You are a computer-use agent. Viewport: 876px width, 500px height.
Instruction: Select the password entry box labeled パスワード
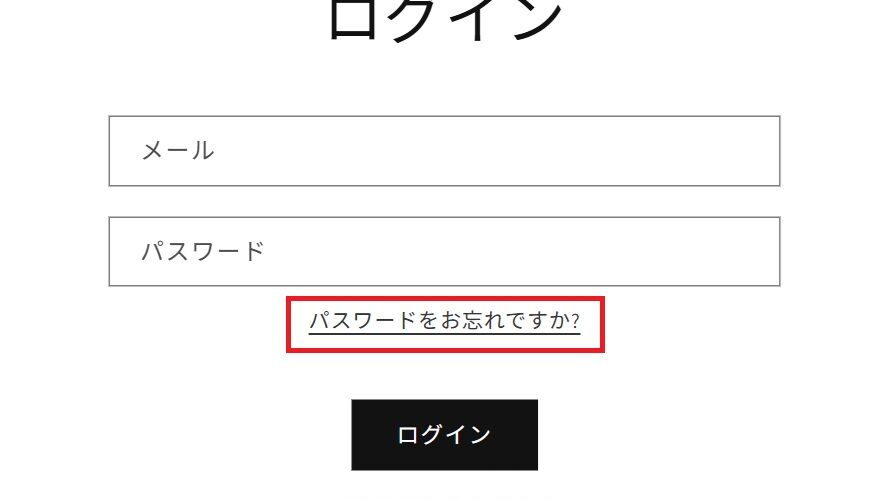[x=444, y=251]
